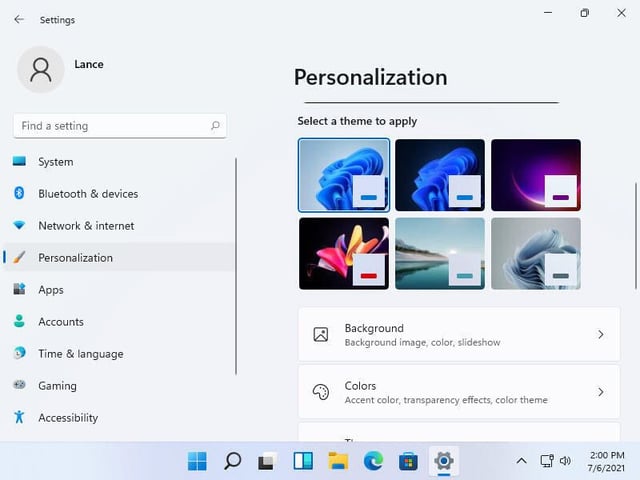Click the Colors palette icon

(321, 392)
